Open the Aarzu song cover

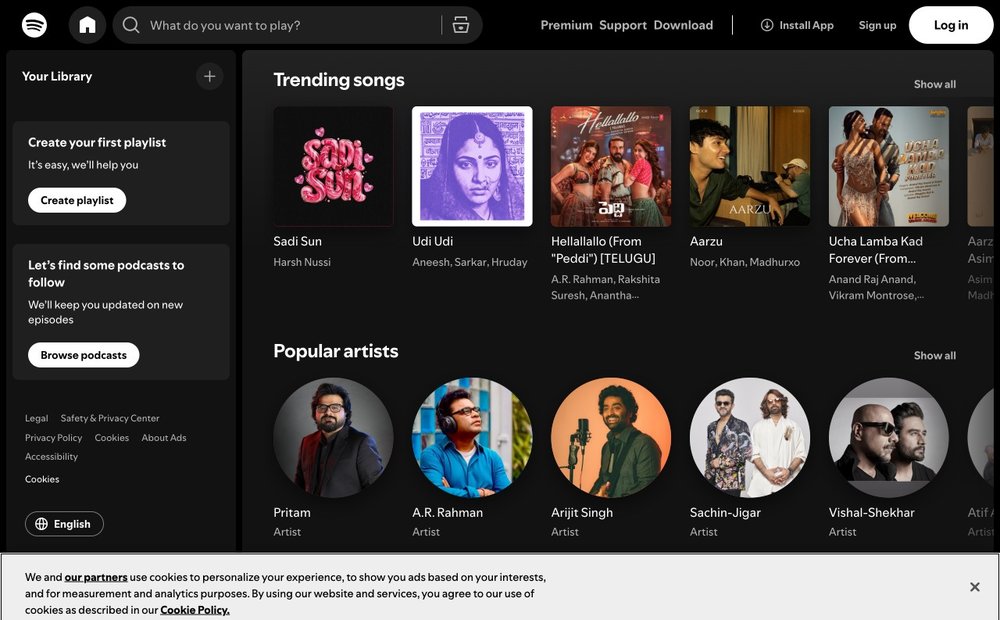[x=750, y=166]
